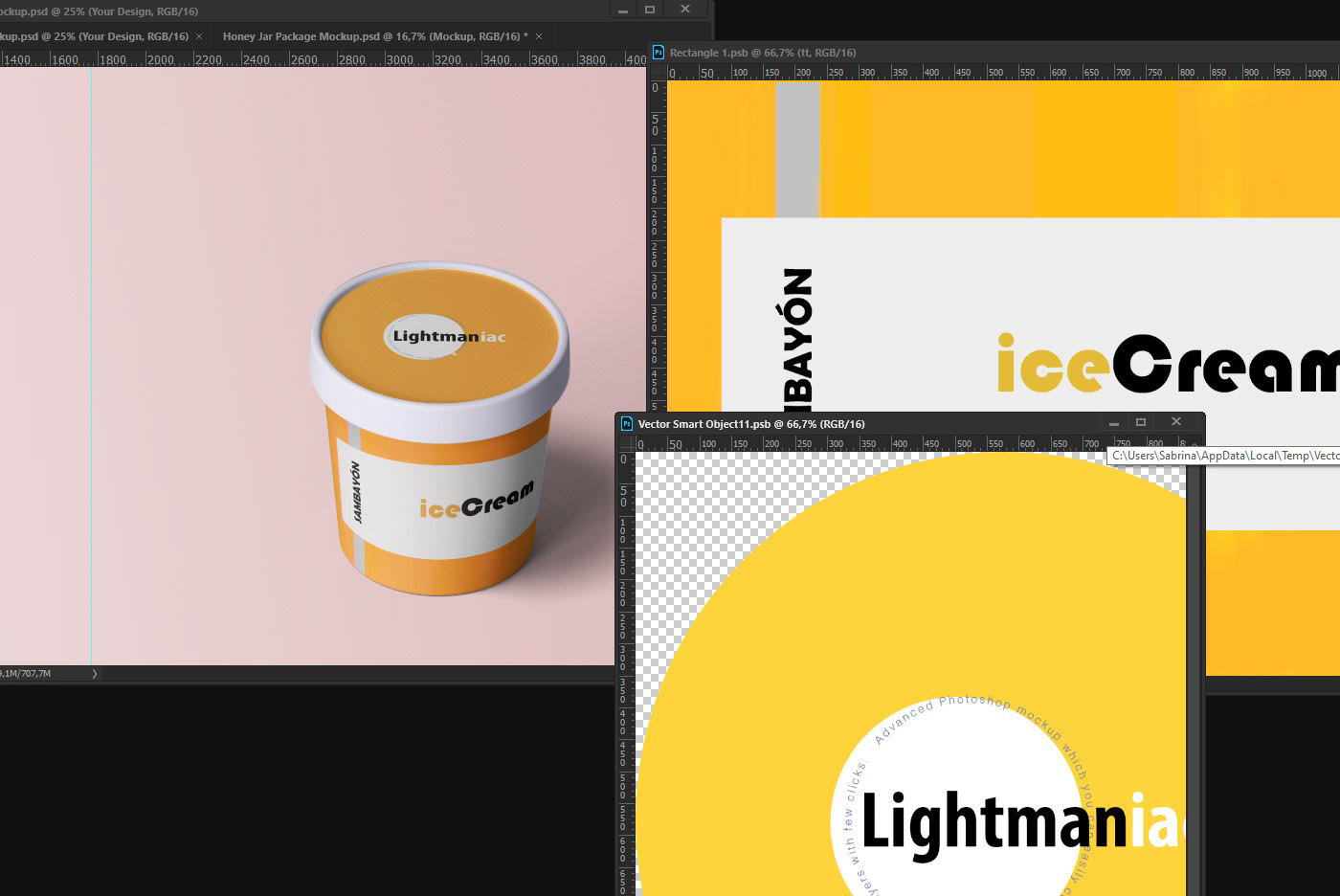This screenshot has width=1340, height=896.
Task: Click the large iceCream text in Rectangle 1.psb
Action: pyautogui.click(x=1168, y=364)
